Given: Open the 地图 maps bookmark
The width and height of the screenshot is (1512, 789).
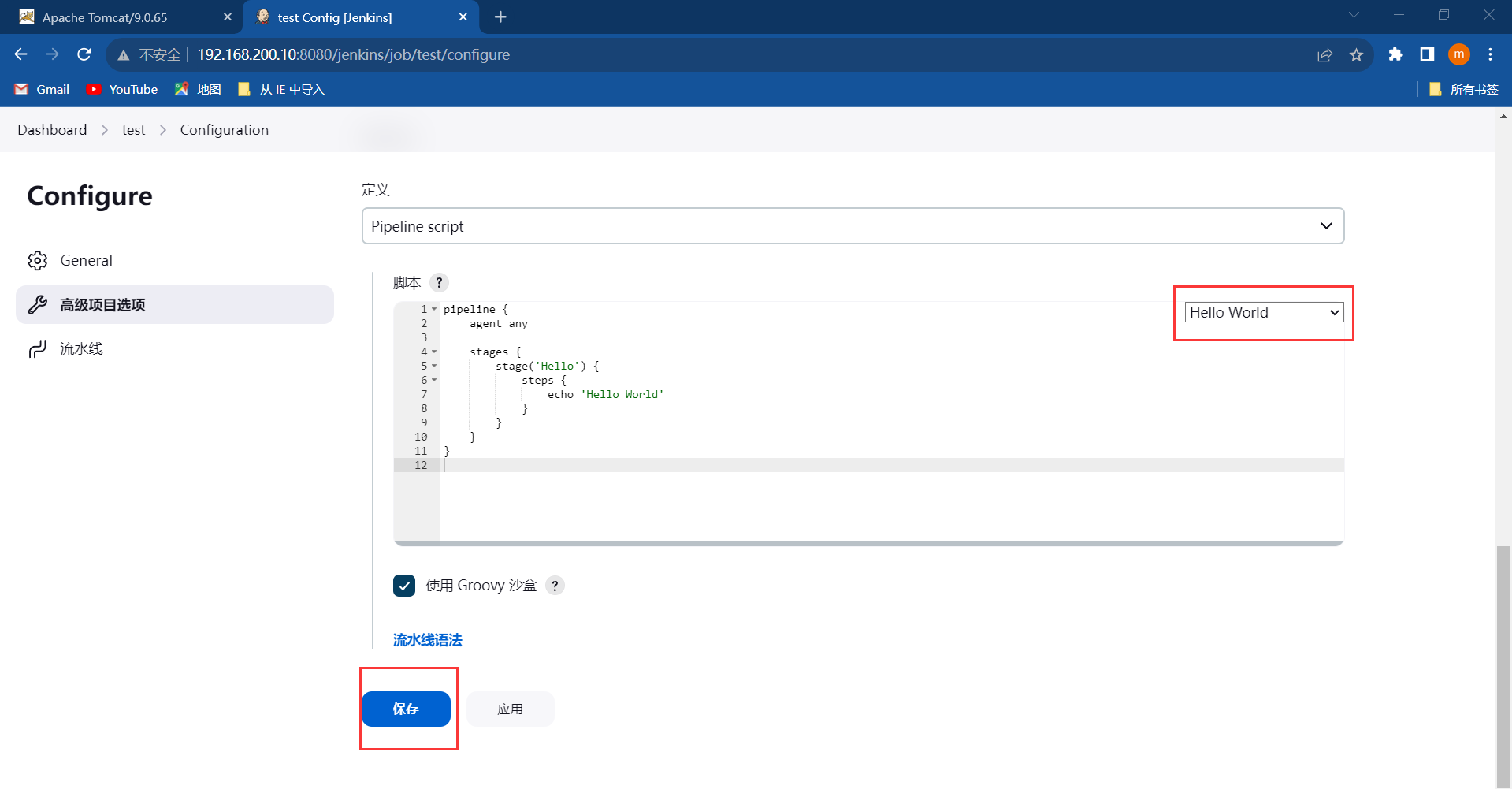Looking at the screenshot, I should click(x=198, y=89).
